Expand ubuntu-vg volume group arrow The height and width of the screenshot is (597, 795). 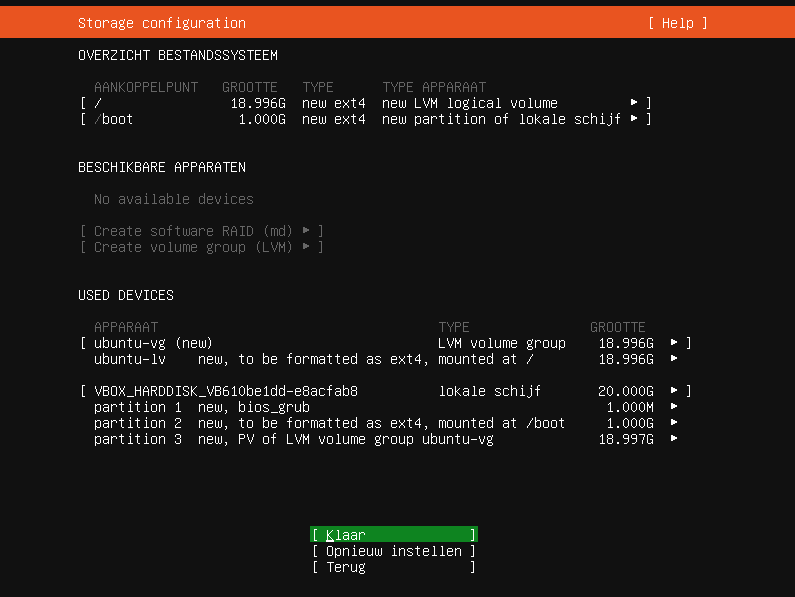click(x=674, y=343)
